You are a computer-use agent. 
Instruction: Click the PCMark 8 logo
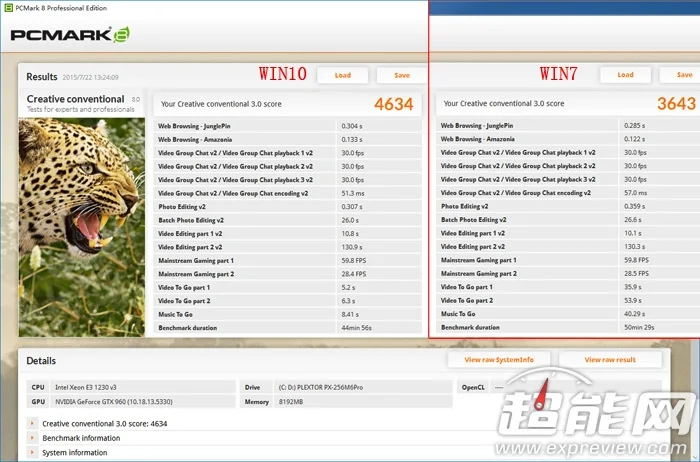pos(70,35)
